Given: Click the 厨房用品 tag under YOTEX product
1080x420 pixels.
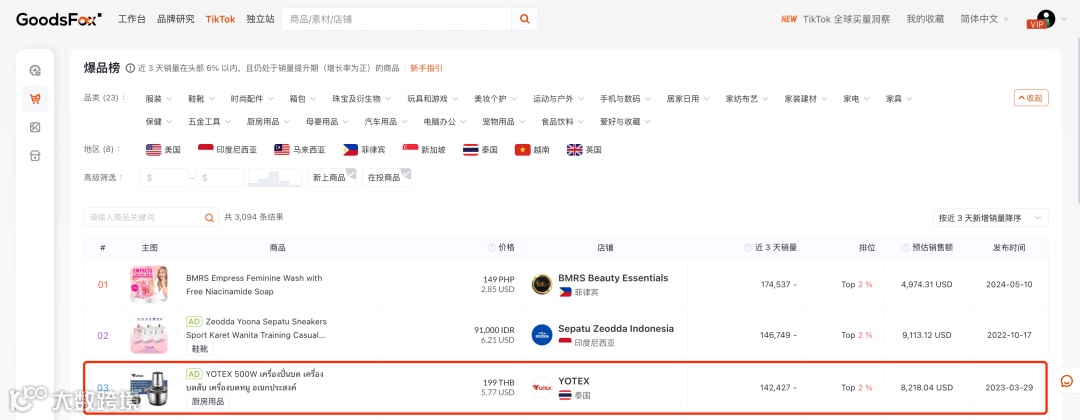Looking at the screenshot, I should pos(207,401).
